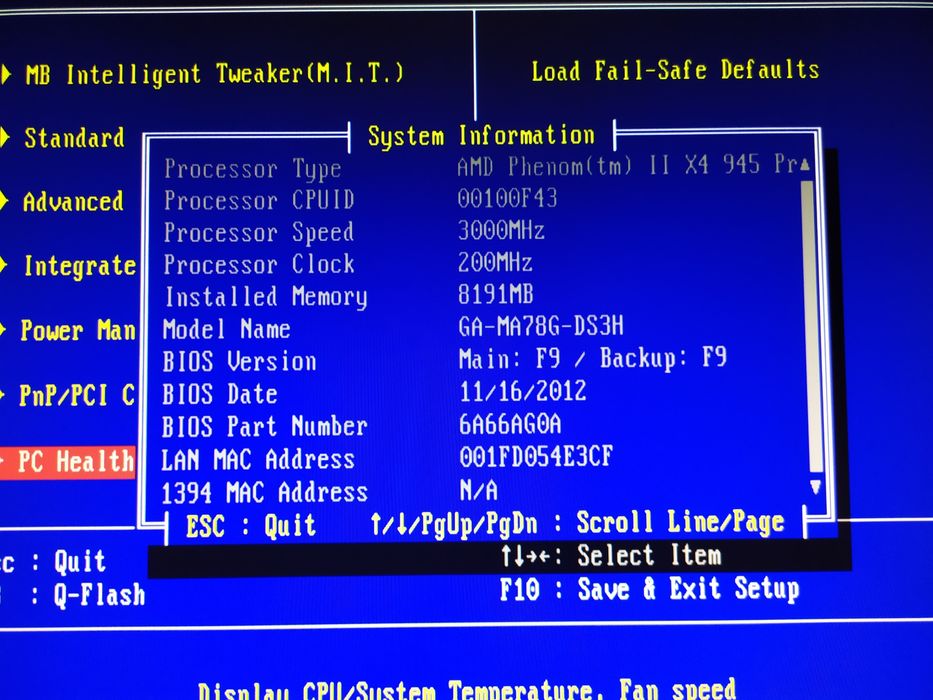The image size is (933, 700).
Task: Click Scroll Line/Page hint in dialog
Action: click(681, 522)
